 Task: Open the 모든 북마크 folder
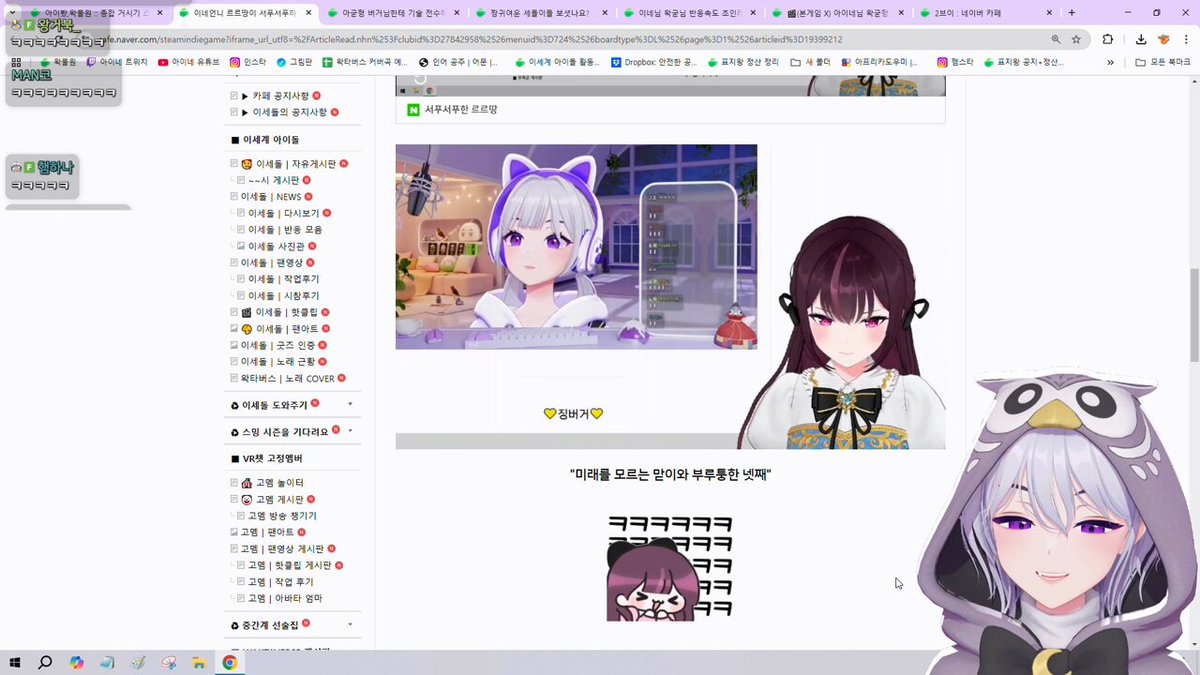point(1164,62)
